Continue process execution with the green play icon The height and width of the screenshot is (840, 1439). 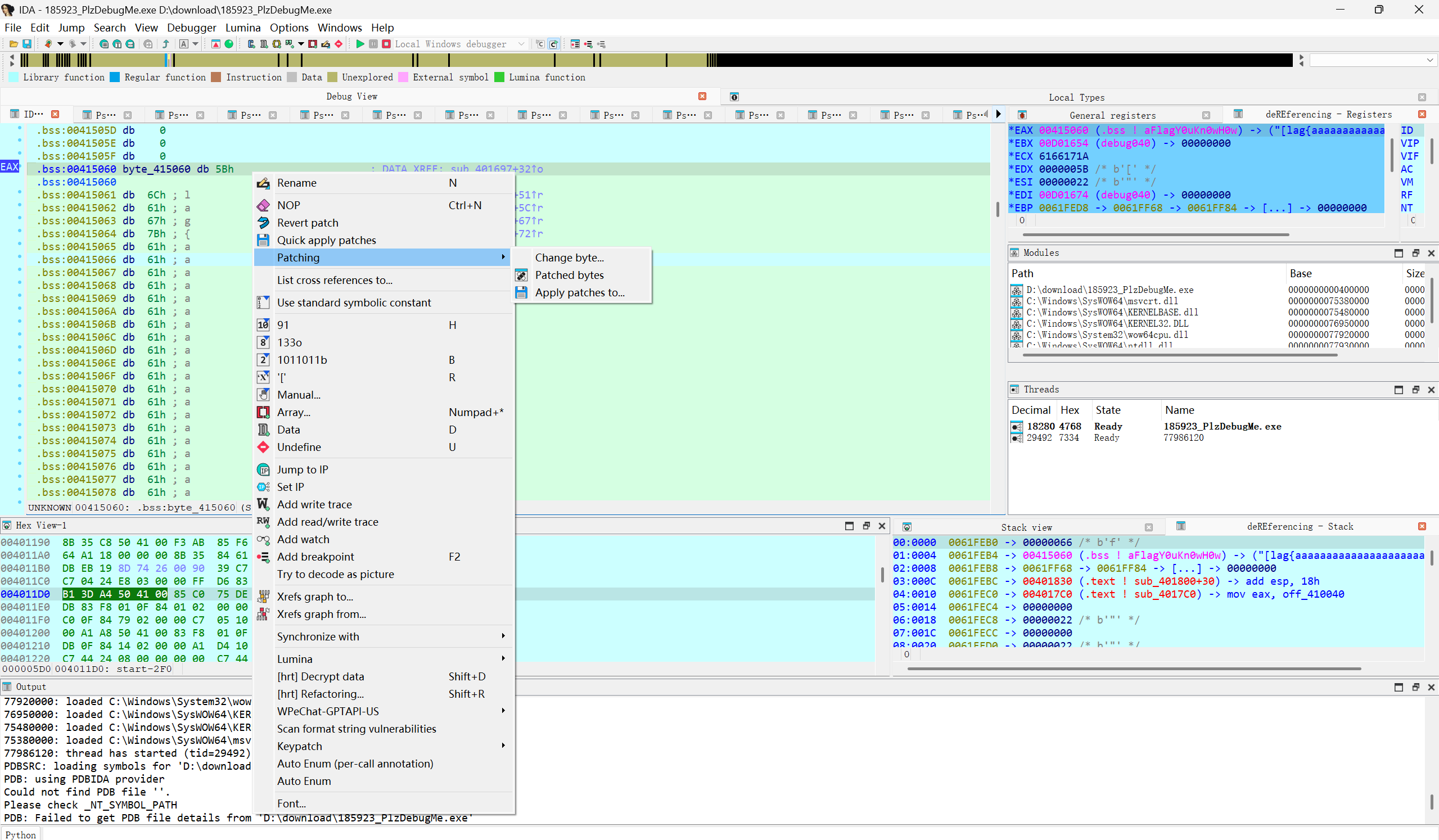point(360,44)
